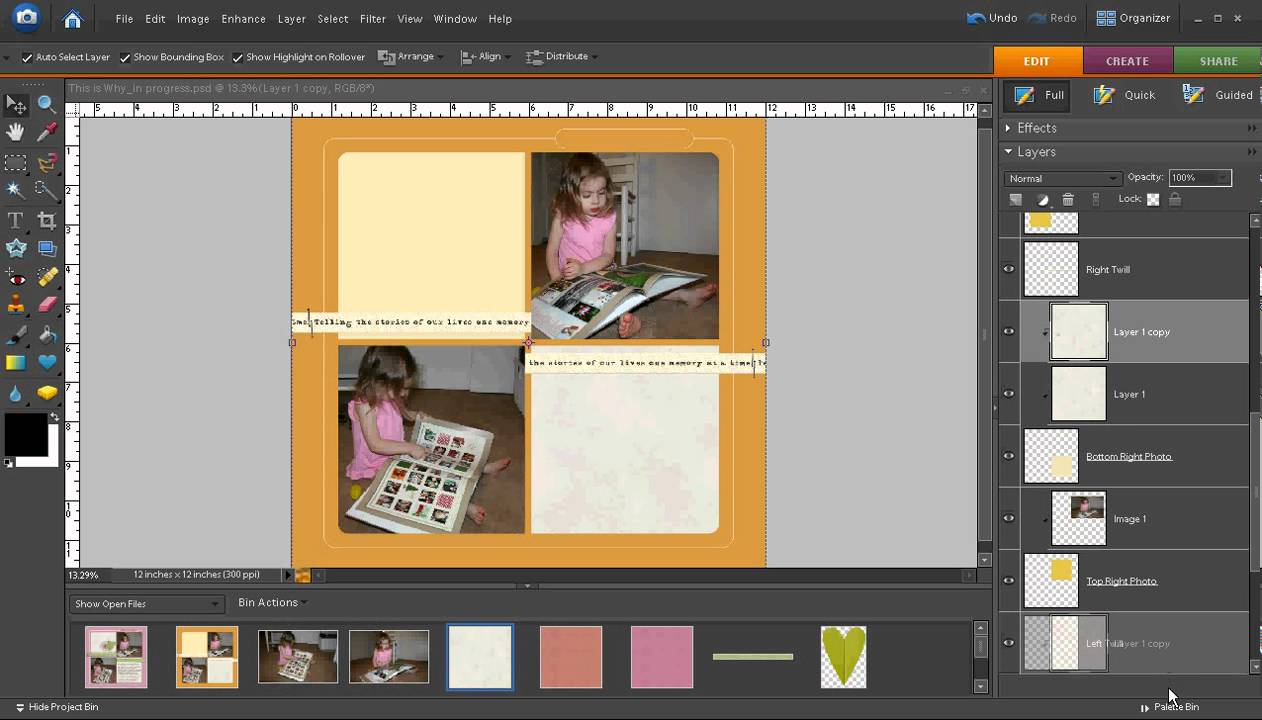Click the black foreground color swatch
Image resolution: width=1262 pixels, height=720 pixels.
(24, 434)
